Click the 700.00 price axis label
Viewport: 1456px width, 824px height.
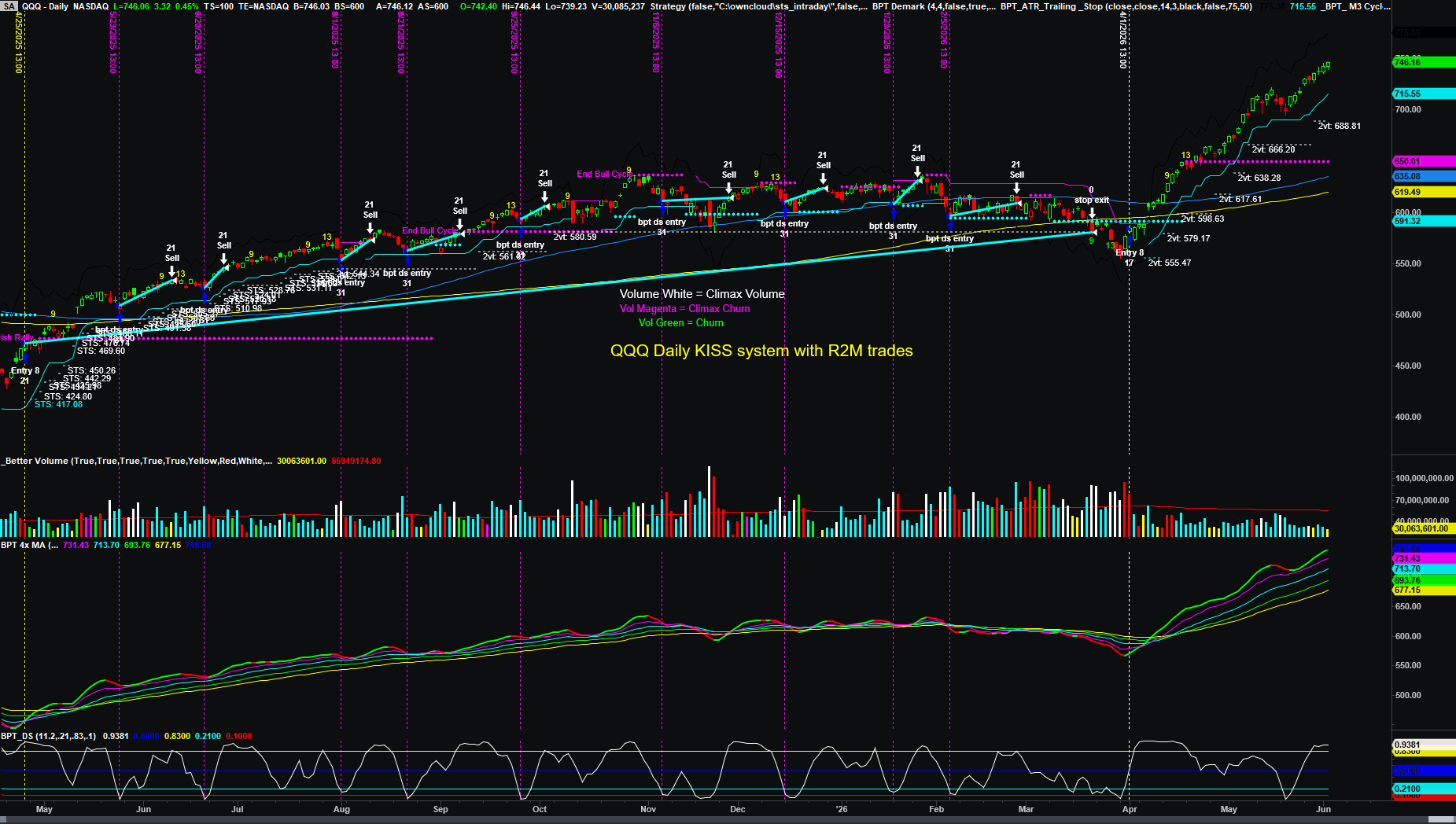tap(1408, 109)
